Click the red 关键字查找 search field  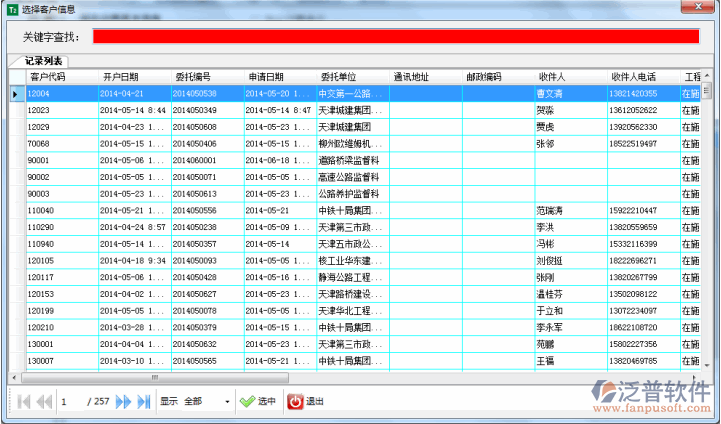(x=395, y=36)
